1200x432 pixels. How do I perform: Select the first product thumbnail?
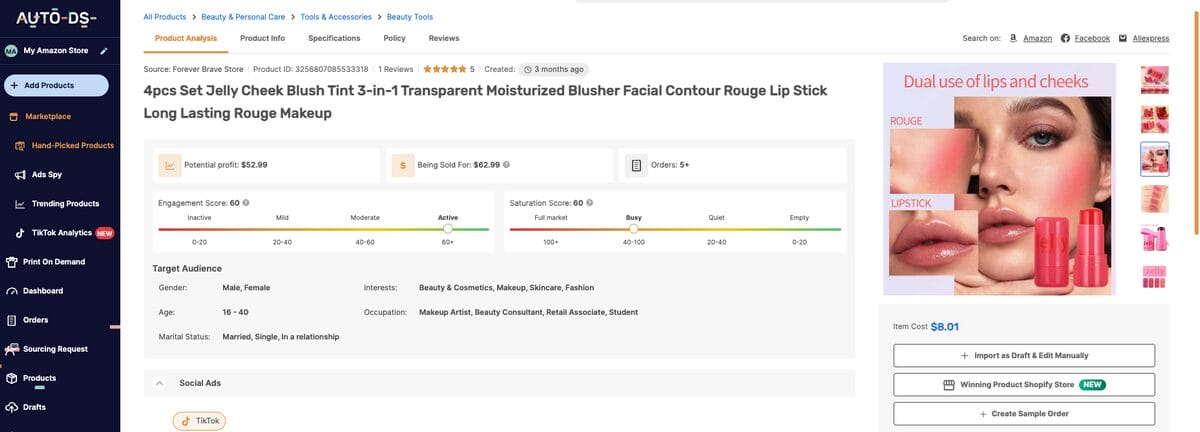[x=1154, y=78]
